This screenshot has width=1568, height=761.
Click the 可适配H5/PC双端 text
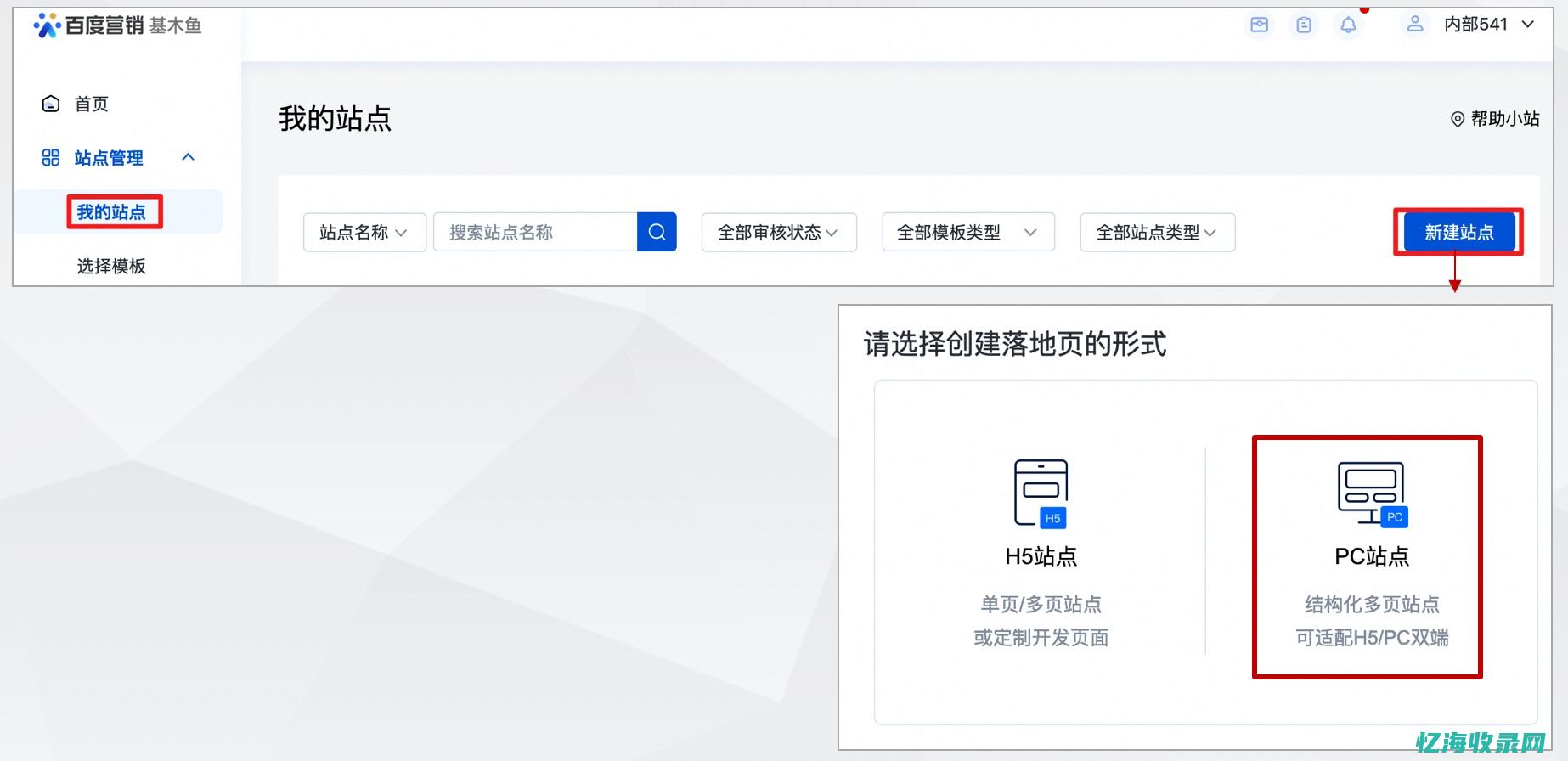tap(1373, 638)
